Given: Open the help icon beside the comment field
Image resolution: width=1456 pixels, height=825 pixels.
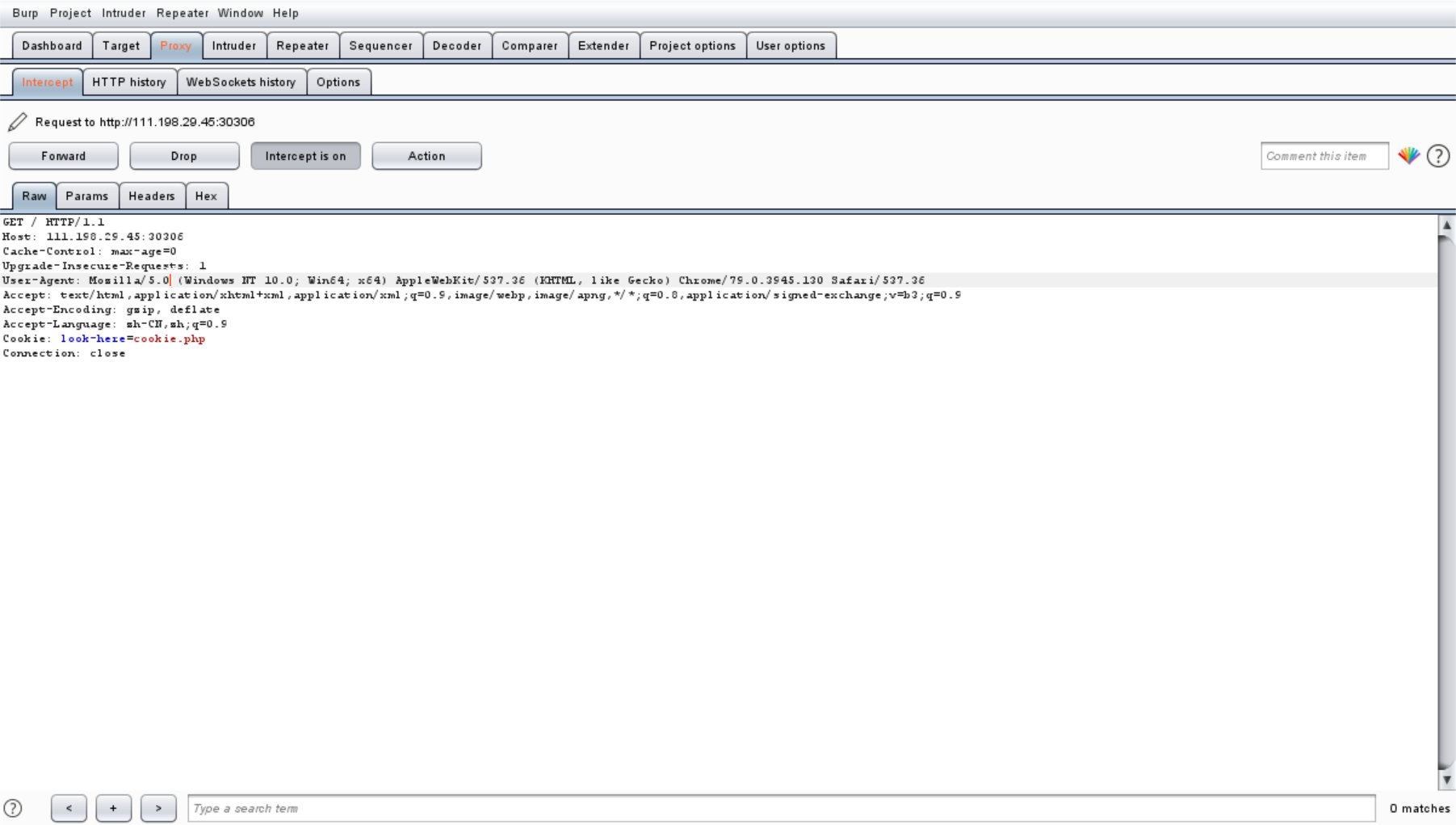Looking at the screenshot, I should (x=1438, y=156).
